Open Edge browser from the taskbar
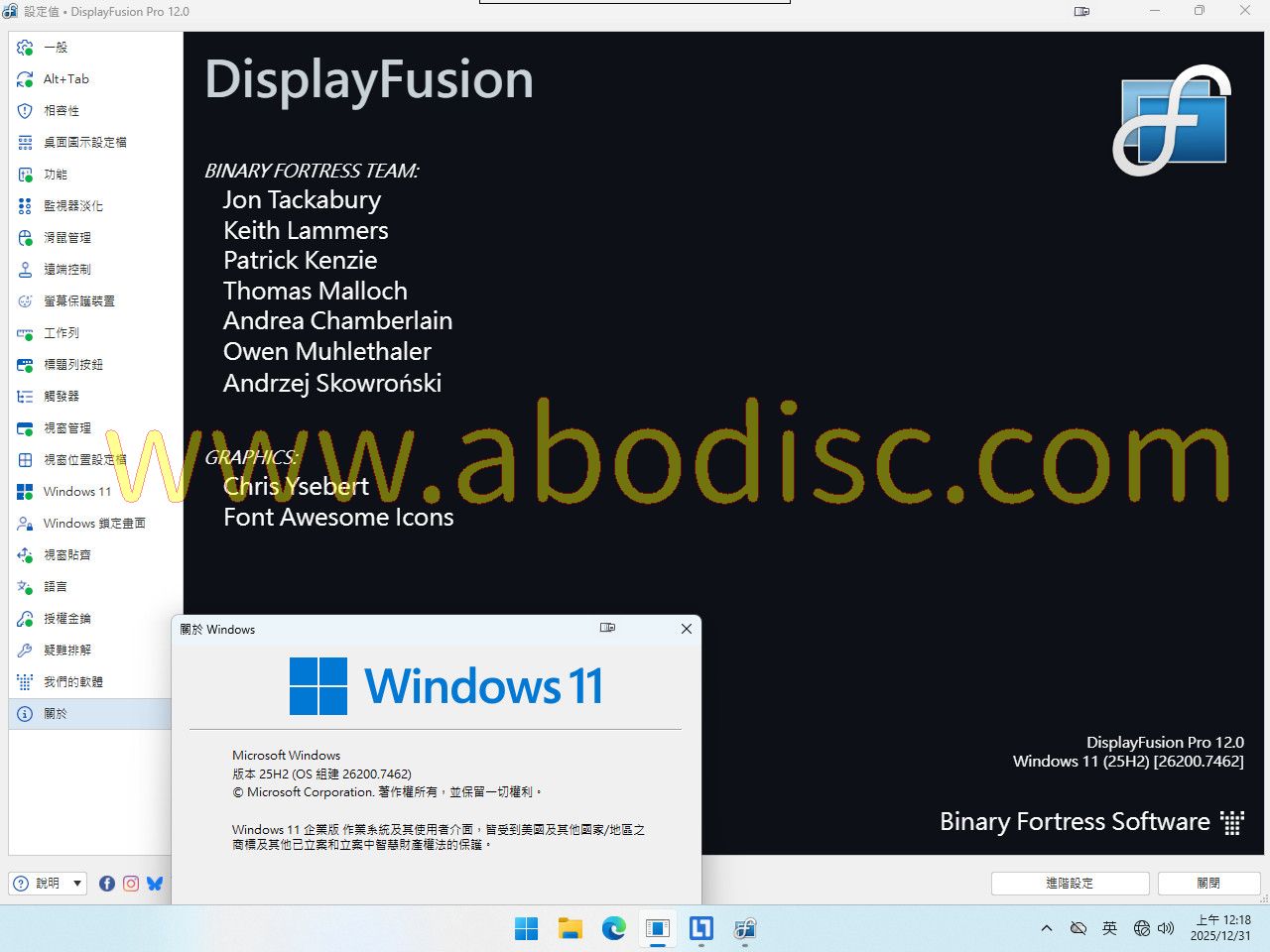Image resolution: width=1270 pixels, height=952 pixels. pyautogui.click(x=614, y=928)
